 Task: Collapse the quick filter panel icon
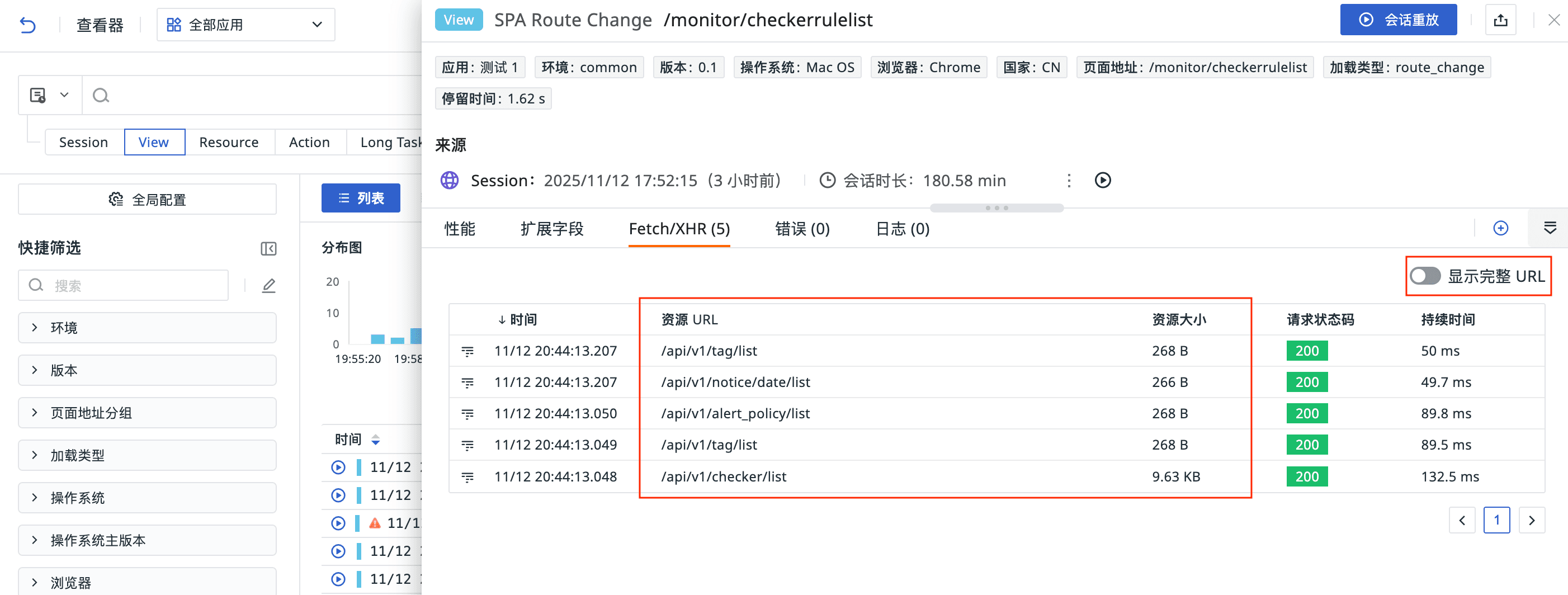[x=268, y=248]
